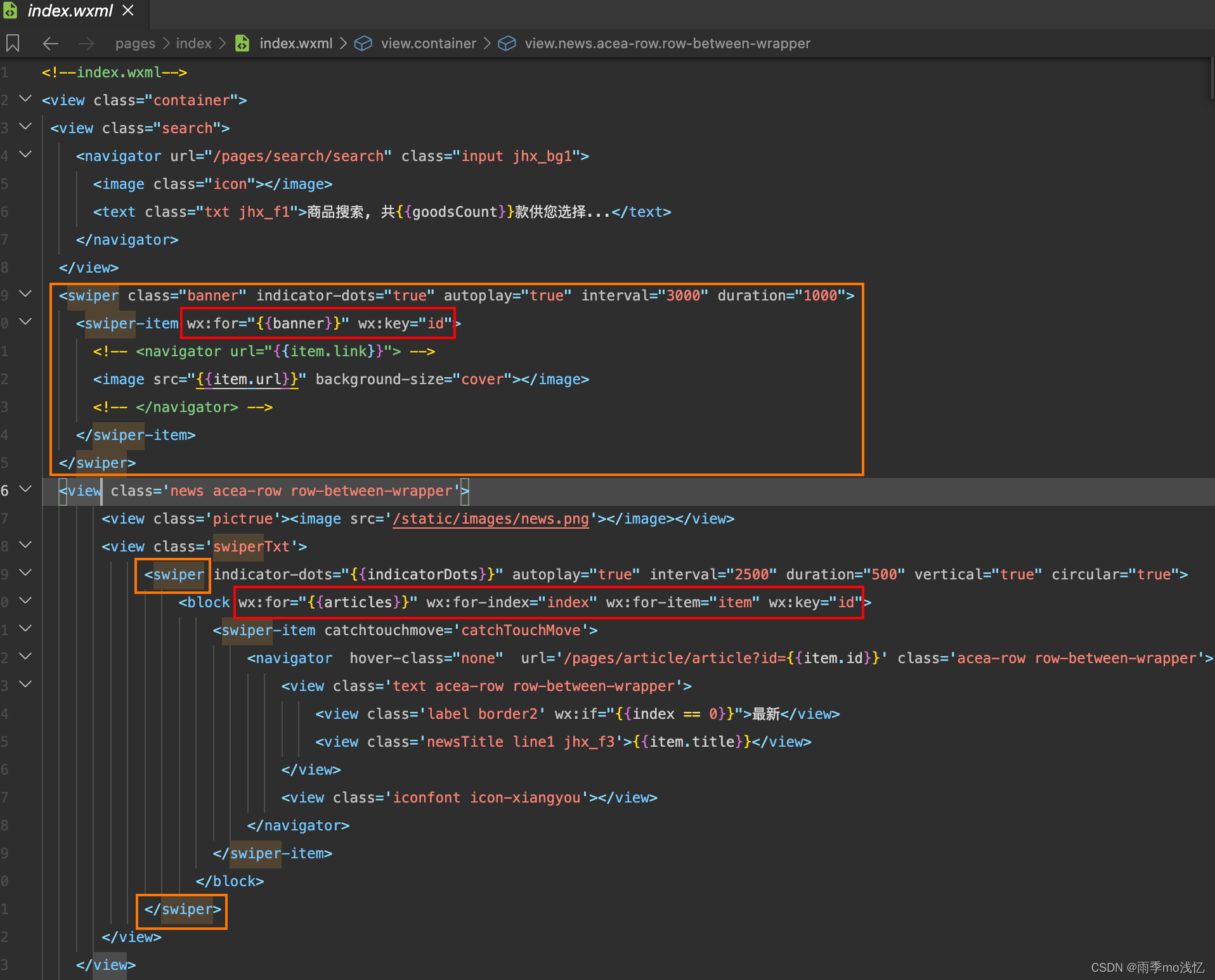This screenshot has height=980, width=1215.
Task: Fold the swiper-item catchtouchmove line
Action: 25,629
